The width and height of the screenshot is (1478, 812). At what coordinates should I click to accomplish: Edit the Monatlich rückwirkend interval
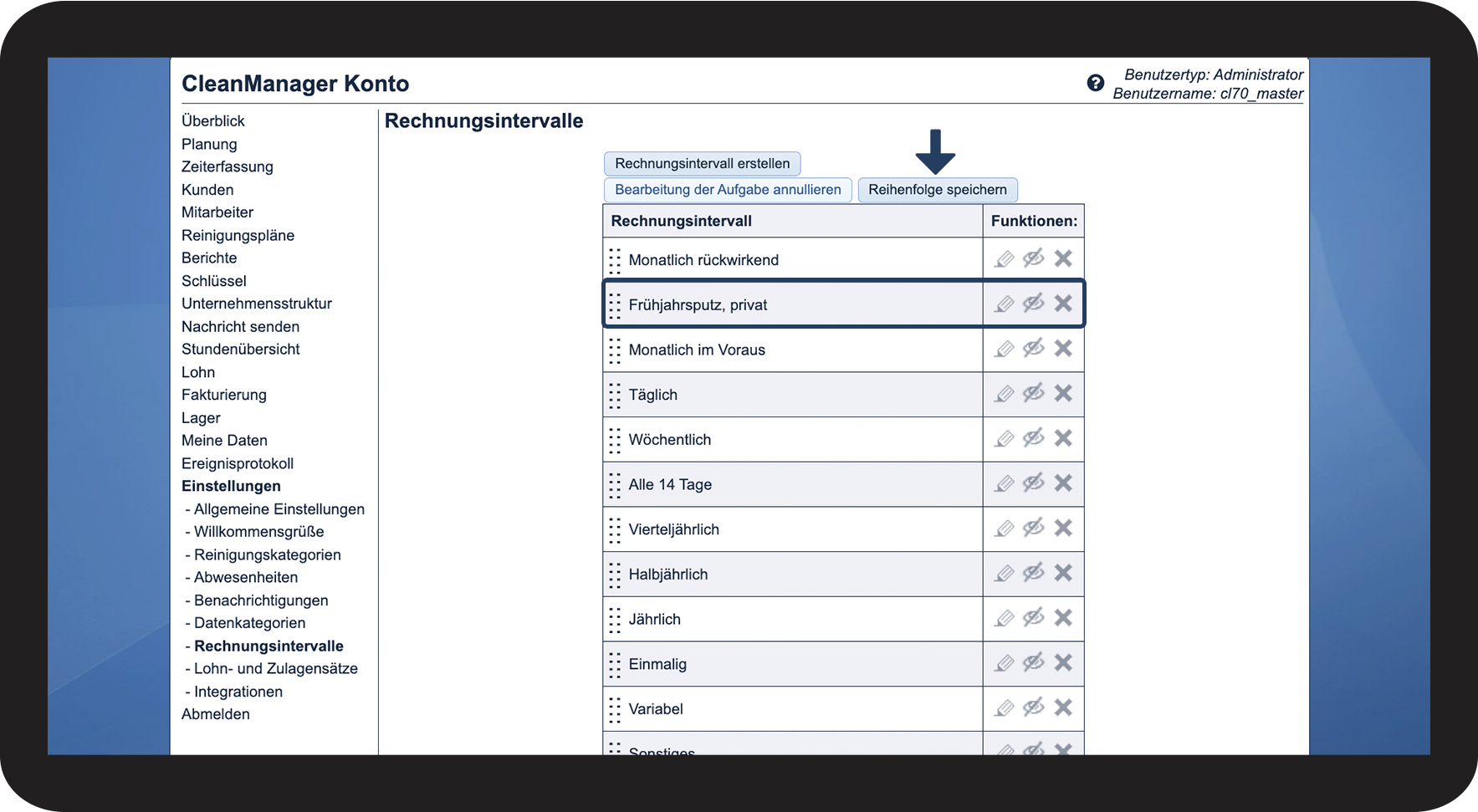click(x=1005, y=259)
